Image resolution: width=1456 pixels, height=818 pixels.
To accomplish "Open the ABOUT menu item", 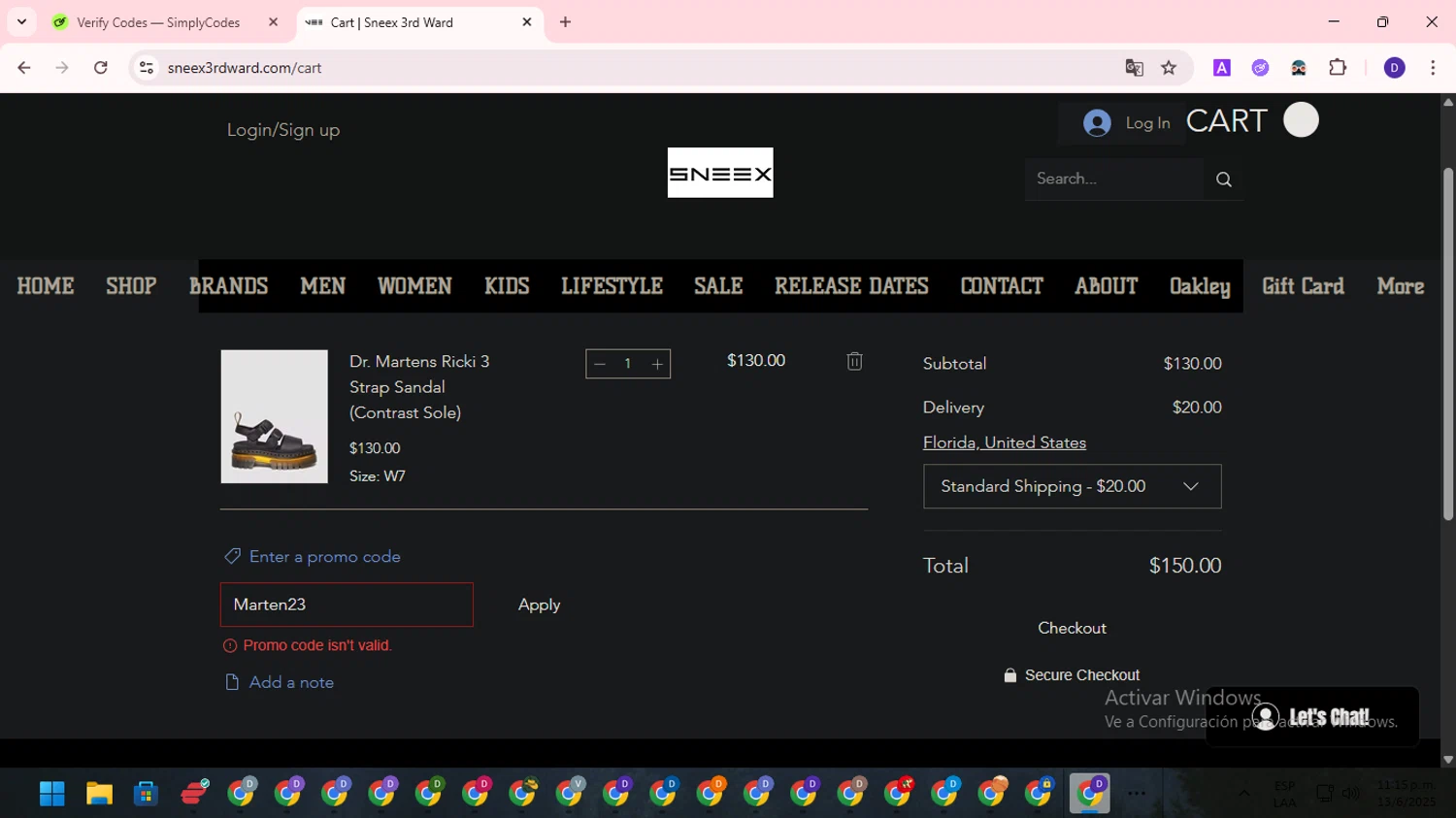I will click(x=1106, y=286).
